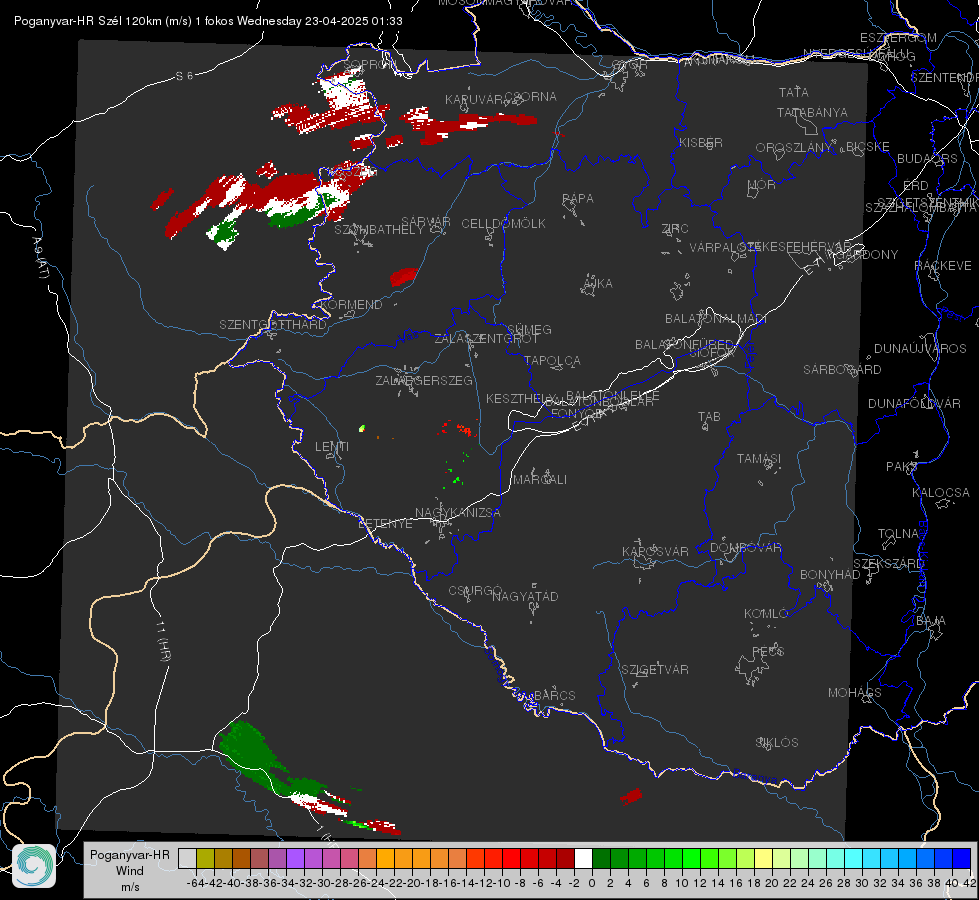
Task: Click the SZOMBATHELY city label
Action: [x=379, y=230]
